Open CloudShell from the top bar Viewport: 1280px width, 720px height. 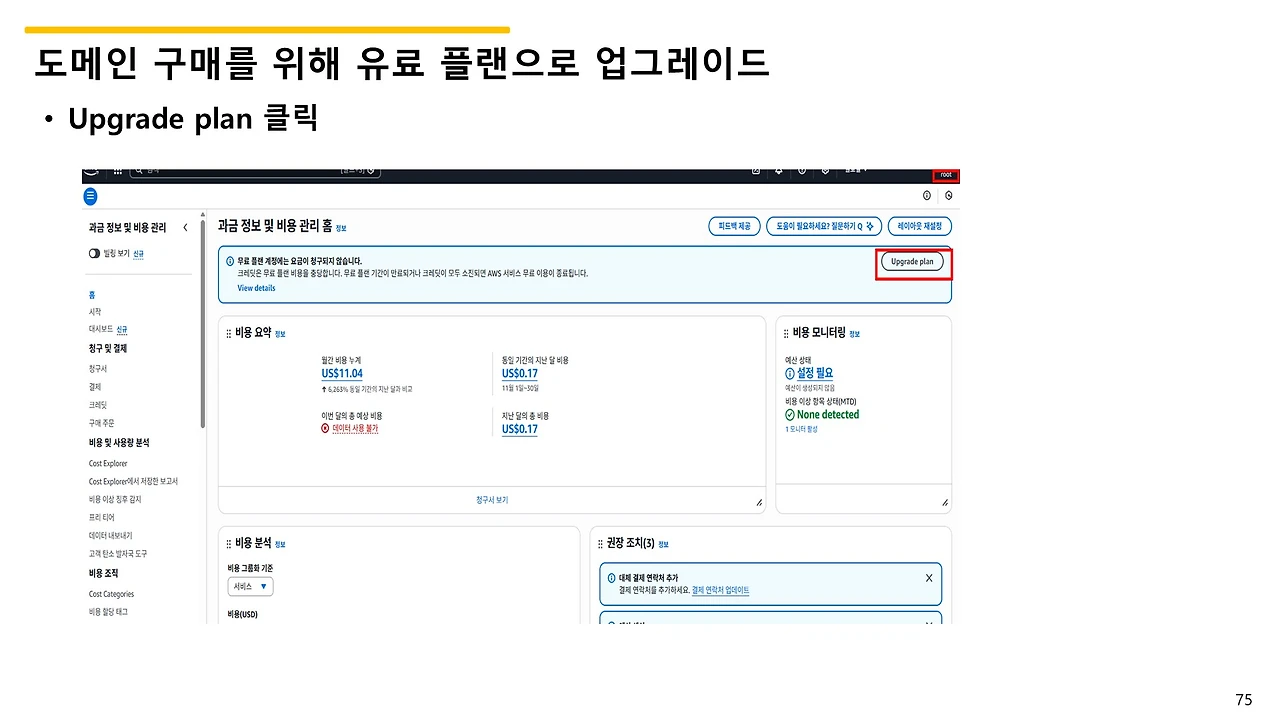click(x=756, y=171)
